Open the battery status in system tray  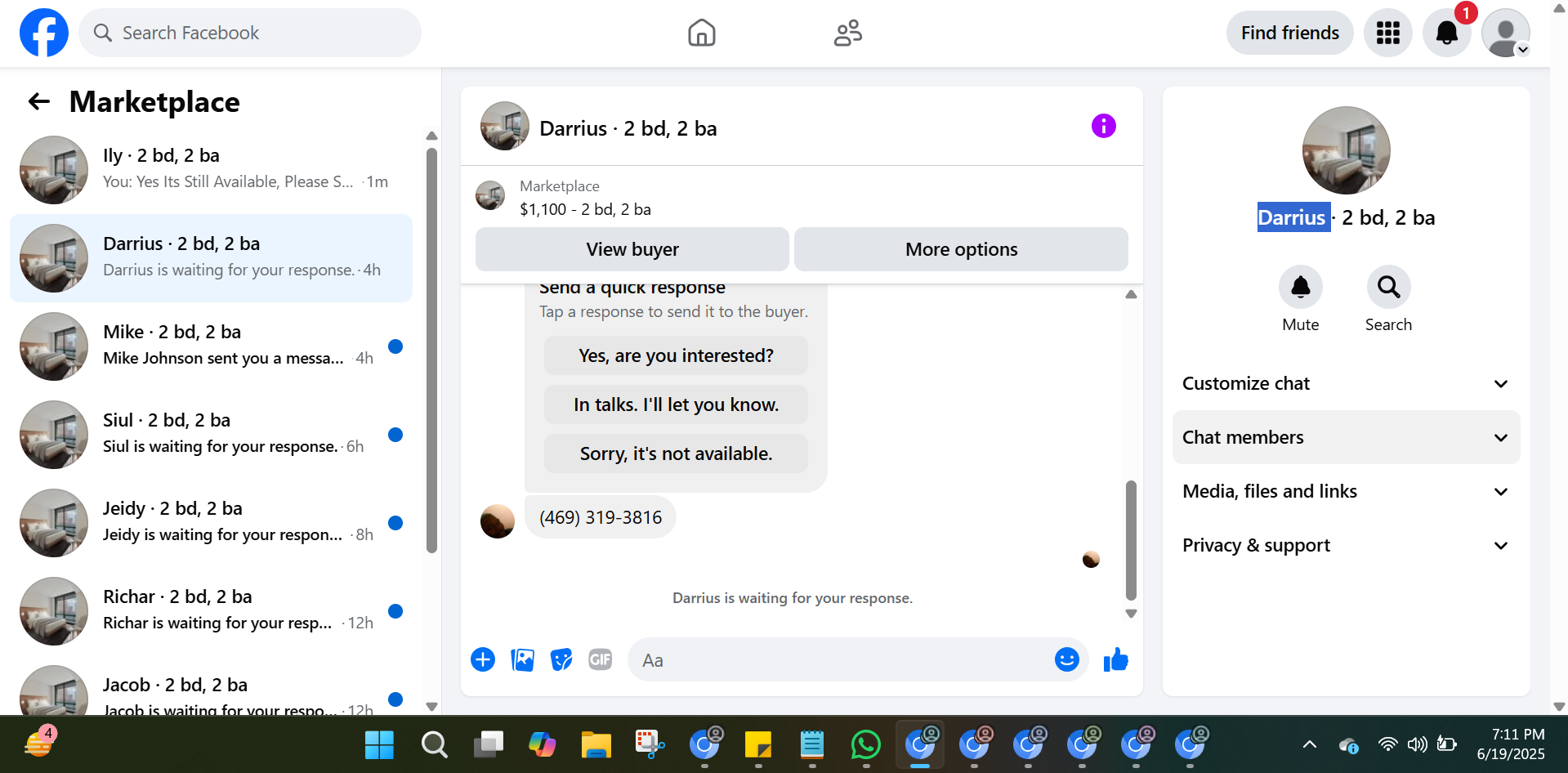(1447, 744)
